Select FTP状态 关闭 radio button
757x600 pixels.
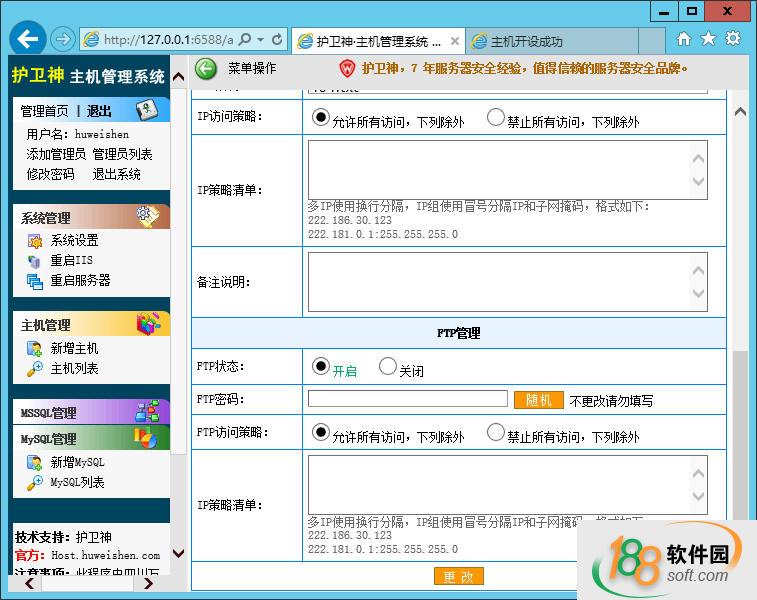pyautogui.click(x=388, y=367)
